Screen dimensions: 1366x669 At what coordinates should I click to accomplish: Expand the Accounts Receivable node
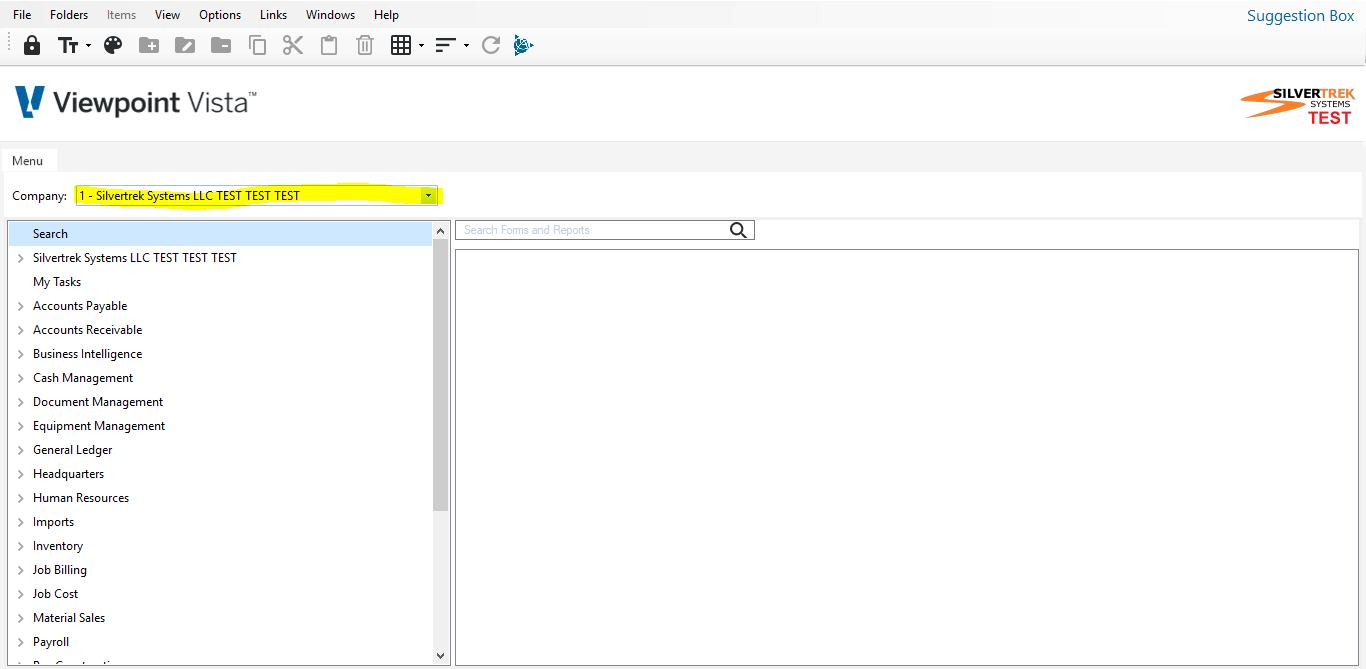coord(21,330)
